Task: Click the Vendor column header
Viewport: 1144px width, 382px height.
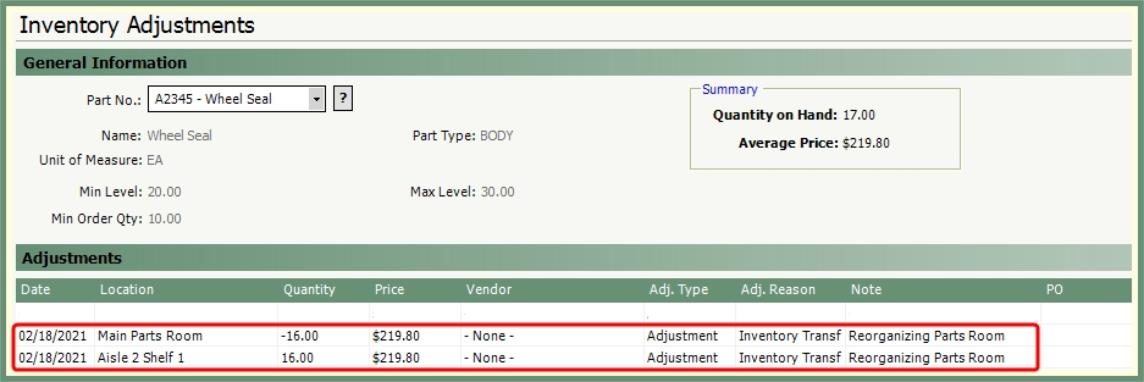Action: pyautogui.click(x=489, y=289)
